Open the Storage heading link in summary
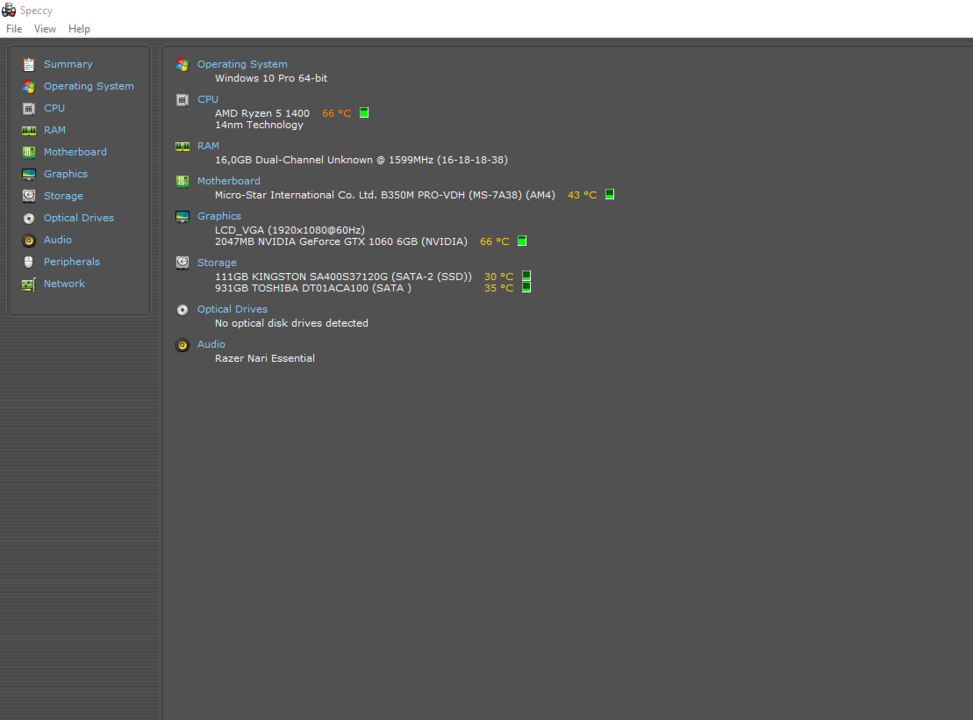973x720 pixels. (217, 263)
